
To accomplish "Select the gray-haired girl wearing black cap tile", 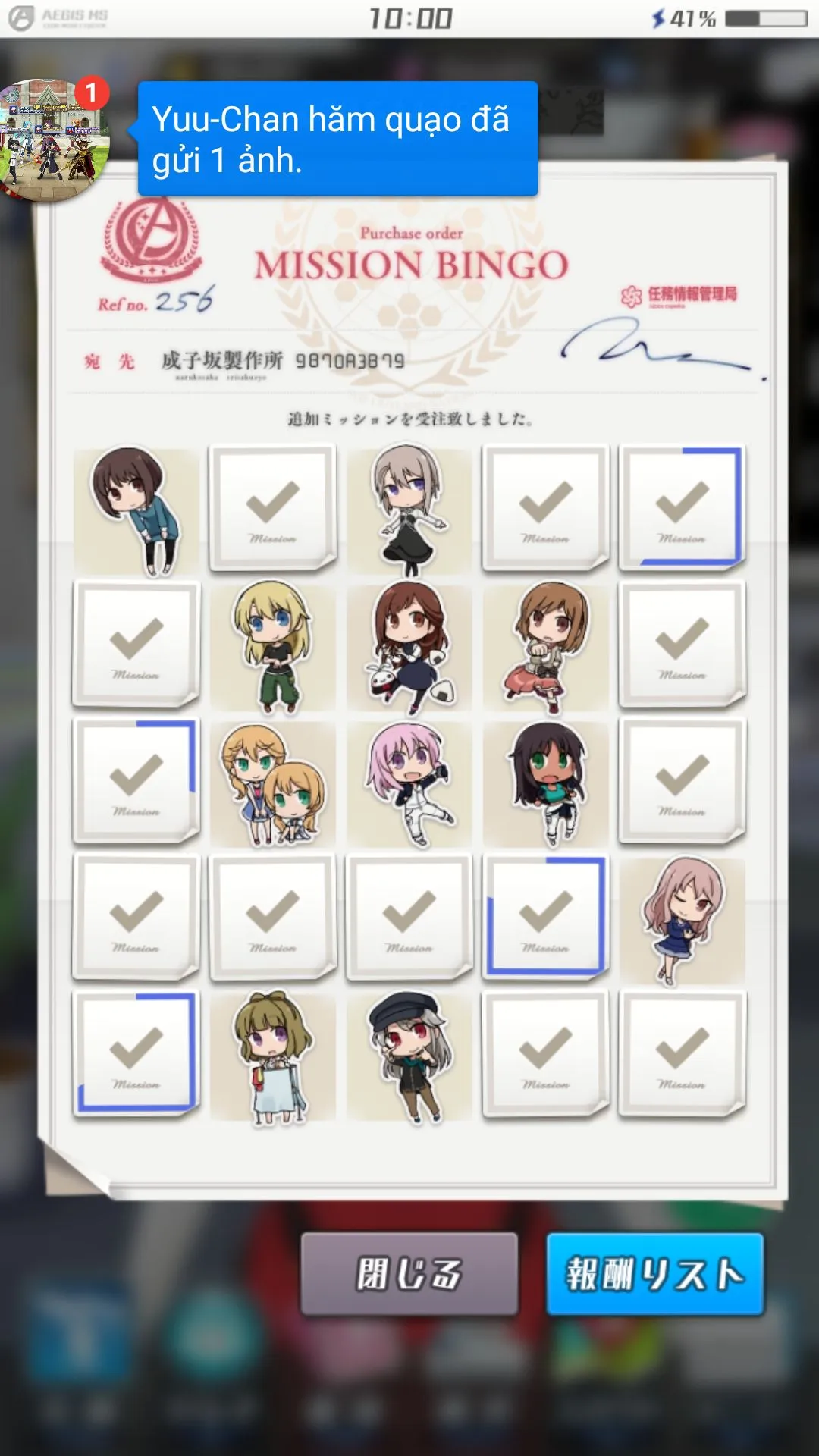I will pyautogui.click(x=409, y=1056).
